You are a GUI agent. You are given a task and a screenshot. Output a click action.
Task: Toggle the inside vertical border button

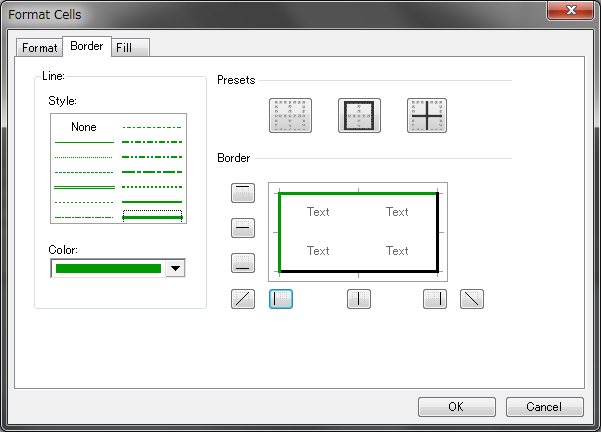[359, 299]
